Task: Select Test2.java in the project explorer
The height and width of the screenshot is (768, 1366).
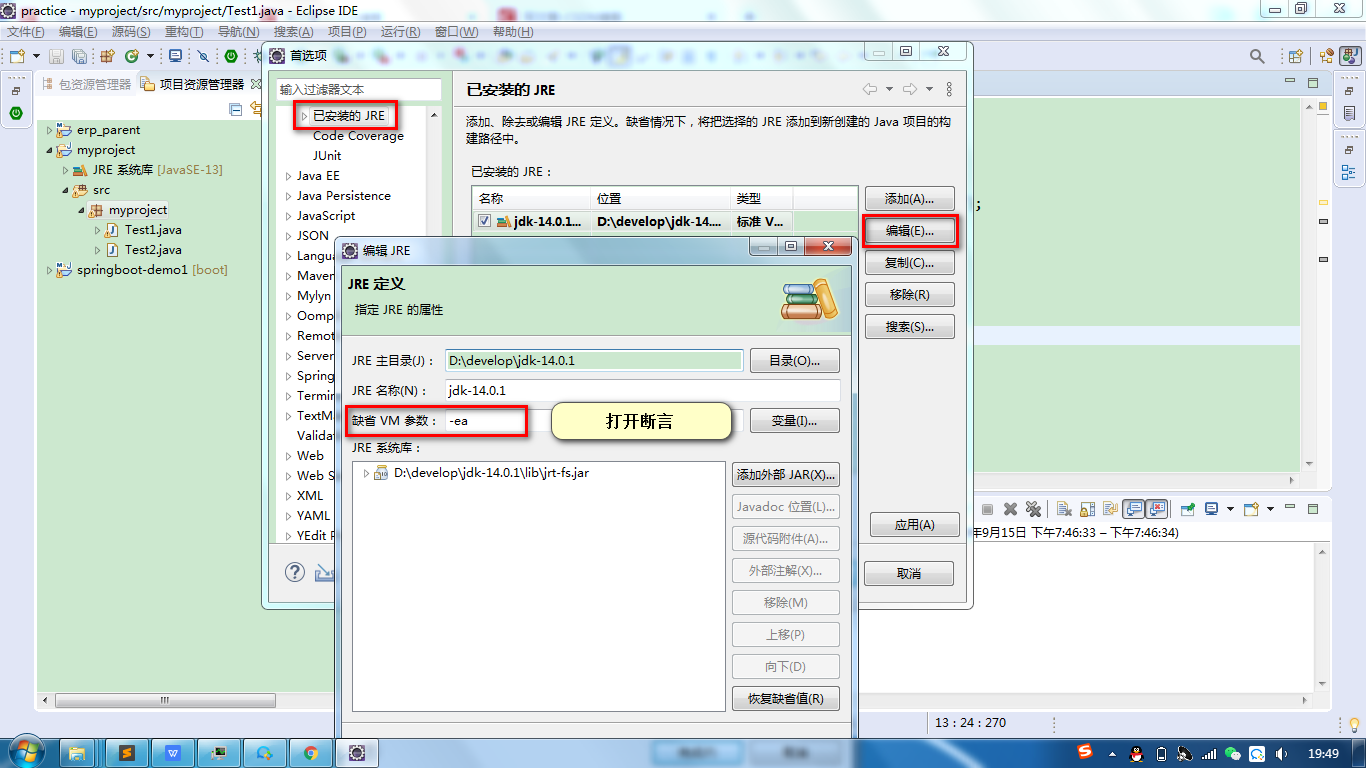Action: pyautogui.click(x=153, y=250)
